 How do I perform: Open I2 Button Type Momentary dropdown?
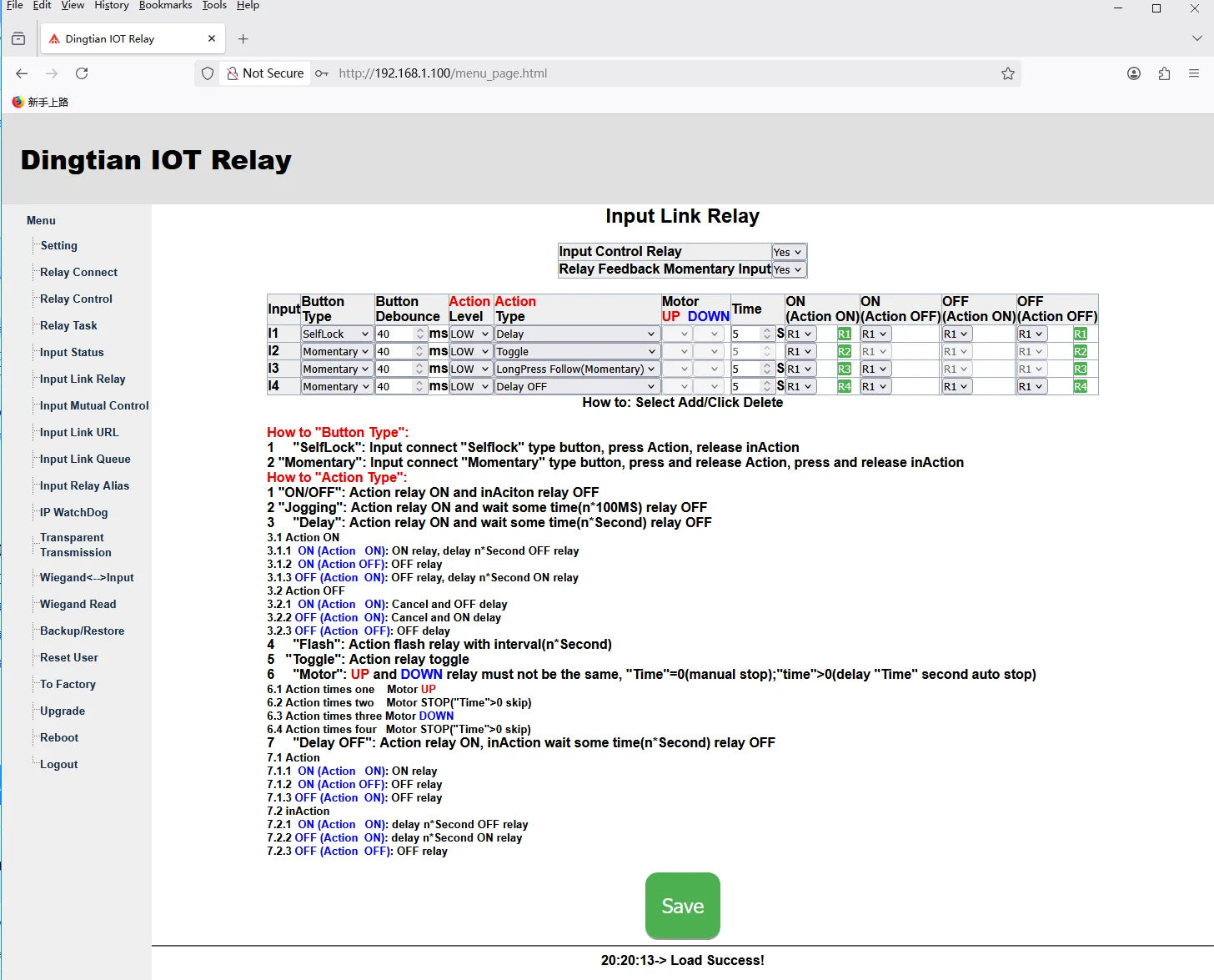[x=336, y=351]
